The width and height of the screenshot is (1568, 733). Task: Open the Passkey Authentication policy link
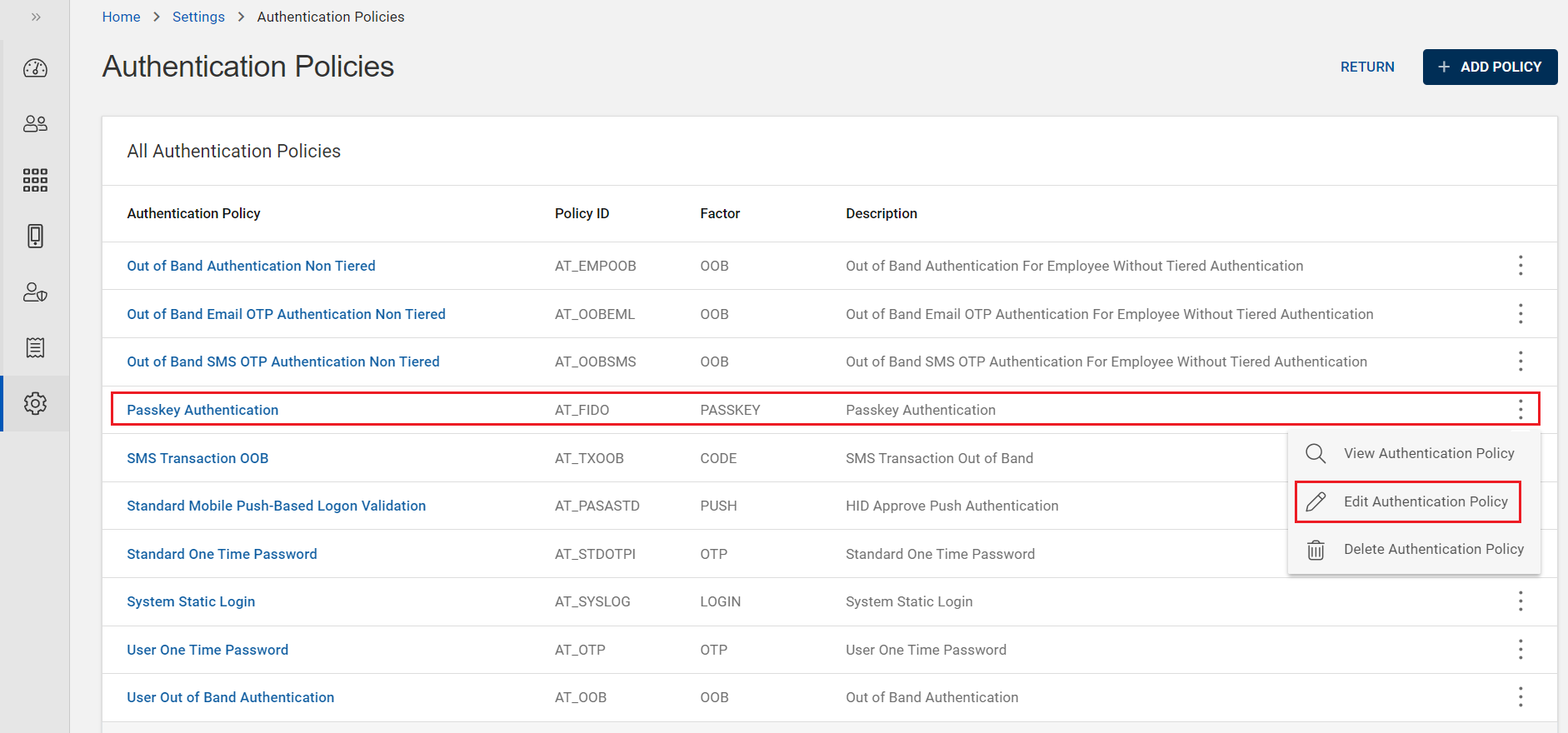tap(202, 410)
